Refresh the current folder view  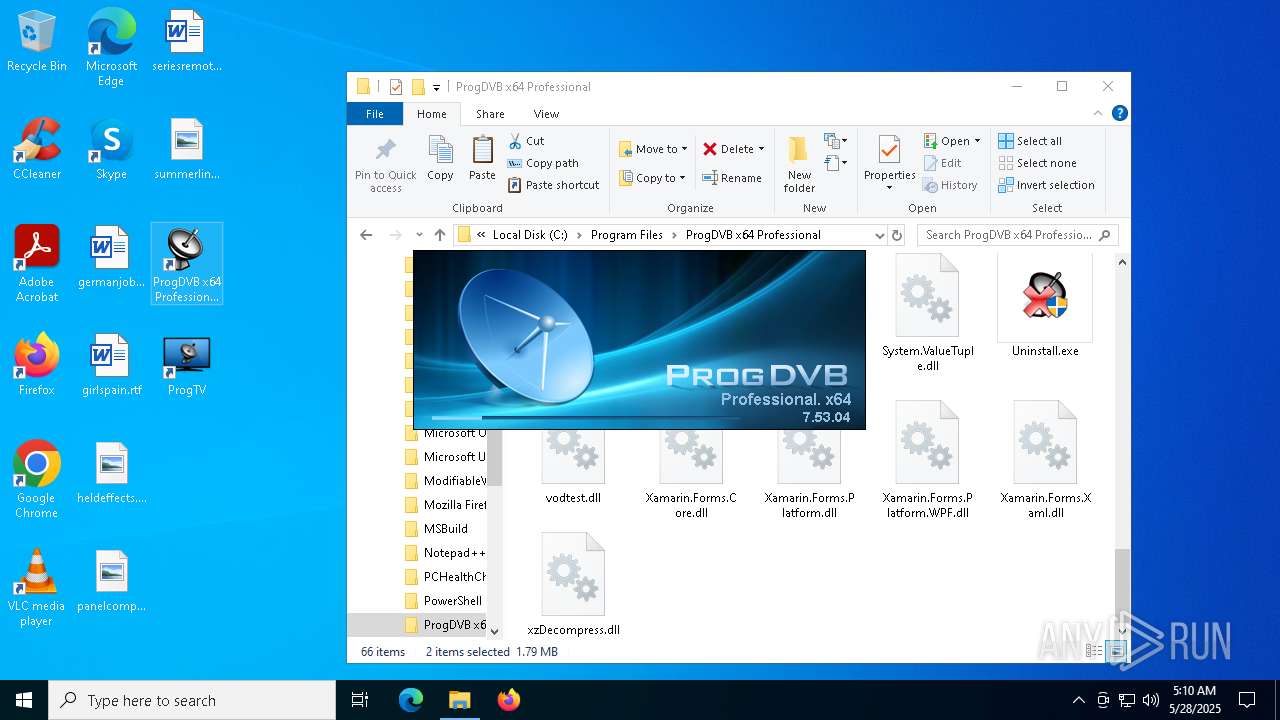point(897,235)
